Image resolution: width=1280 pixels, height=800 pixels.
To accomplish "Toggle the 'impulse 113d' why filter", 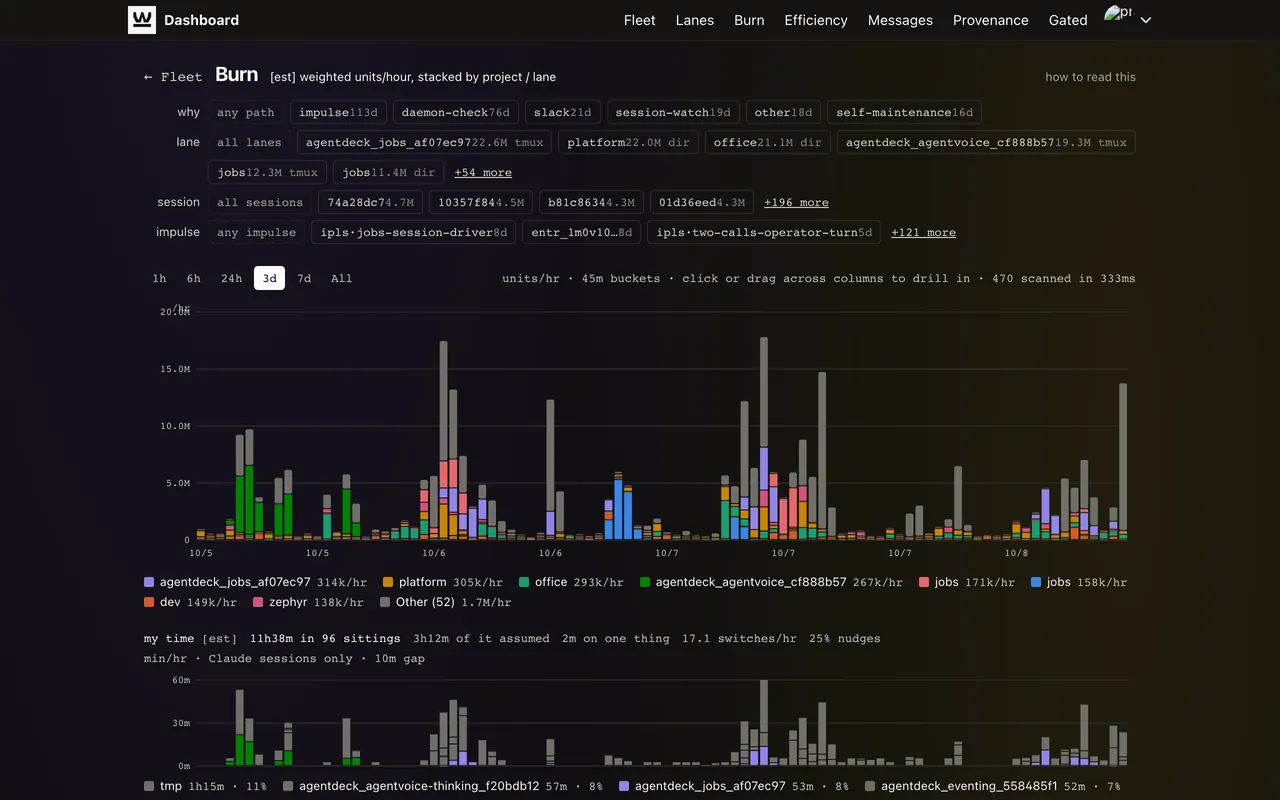I will tap(338, 112).
